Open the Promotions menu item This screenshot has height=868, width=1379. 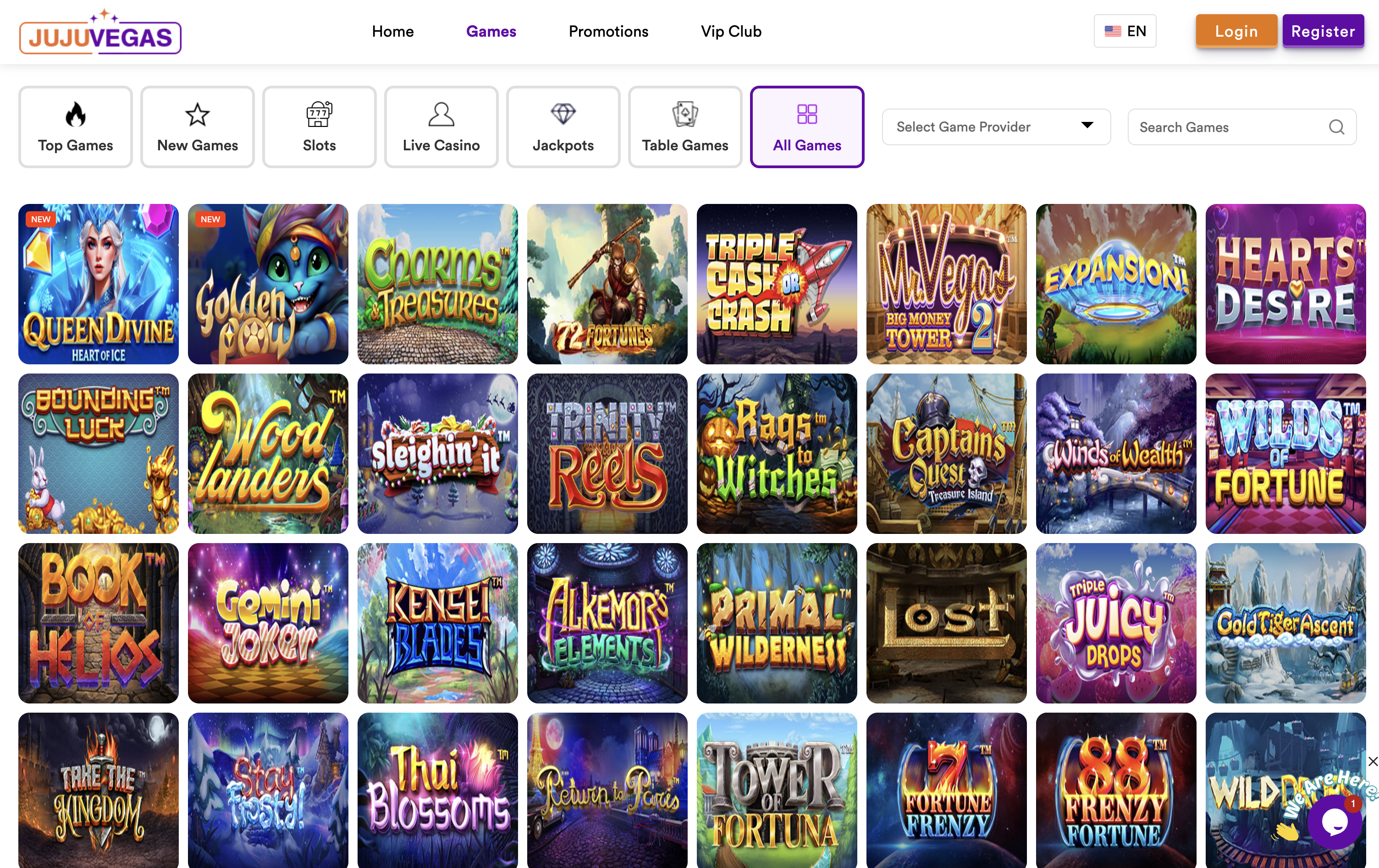[608, 32]
